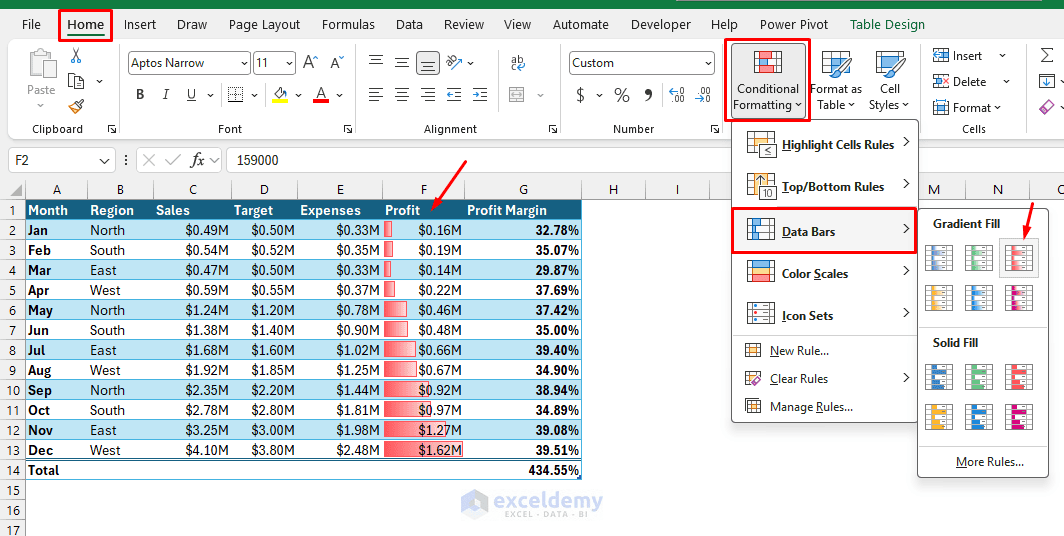Open the number format Custom dropdown
This screenshot has width=1064, height=536.
(709, 63)
